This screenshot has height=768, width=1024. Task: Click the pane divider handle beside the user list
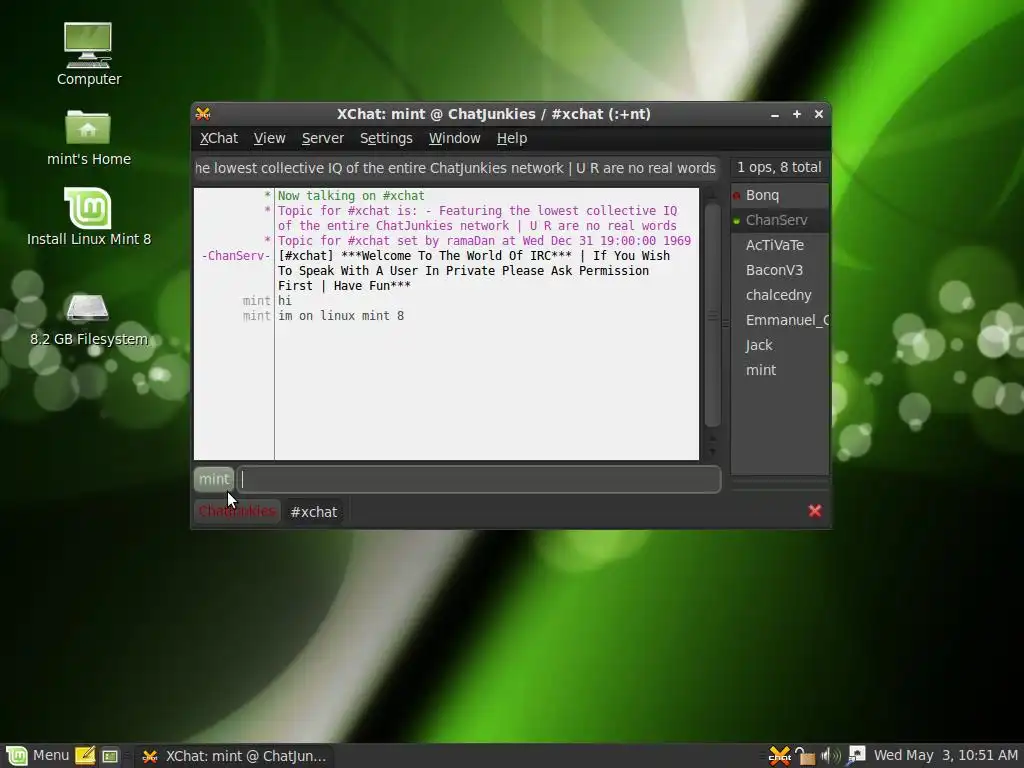click(725, 323)
